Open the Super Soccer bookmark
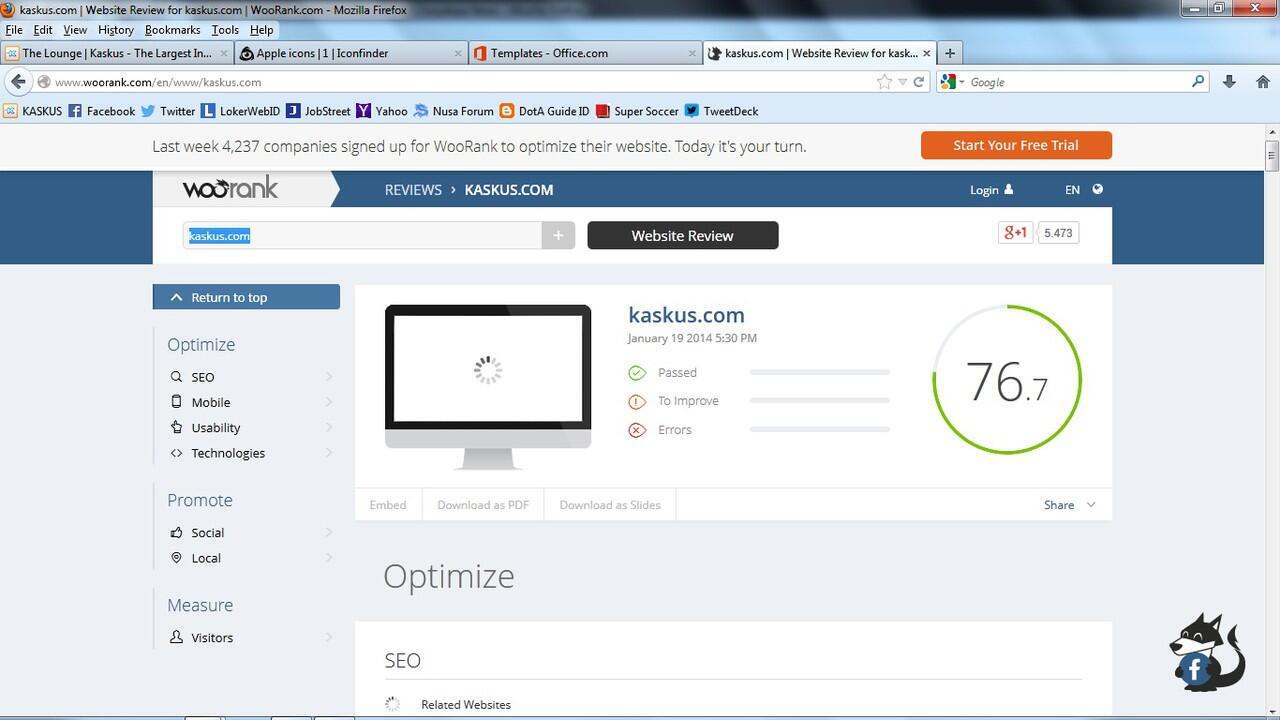1280x720 pixels. [637, 111]
